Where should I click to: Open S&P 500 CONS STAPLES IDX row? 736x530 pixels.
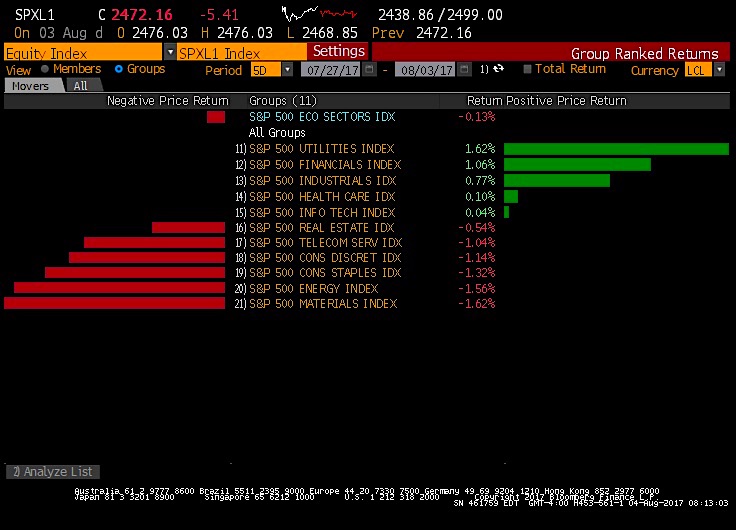325,273
